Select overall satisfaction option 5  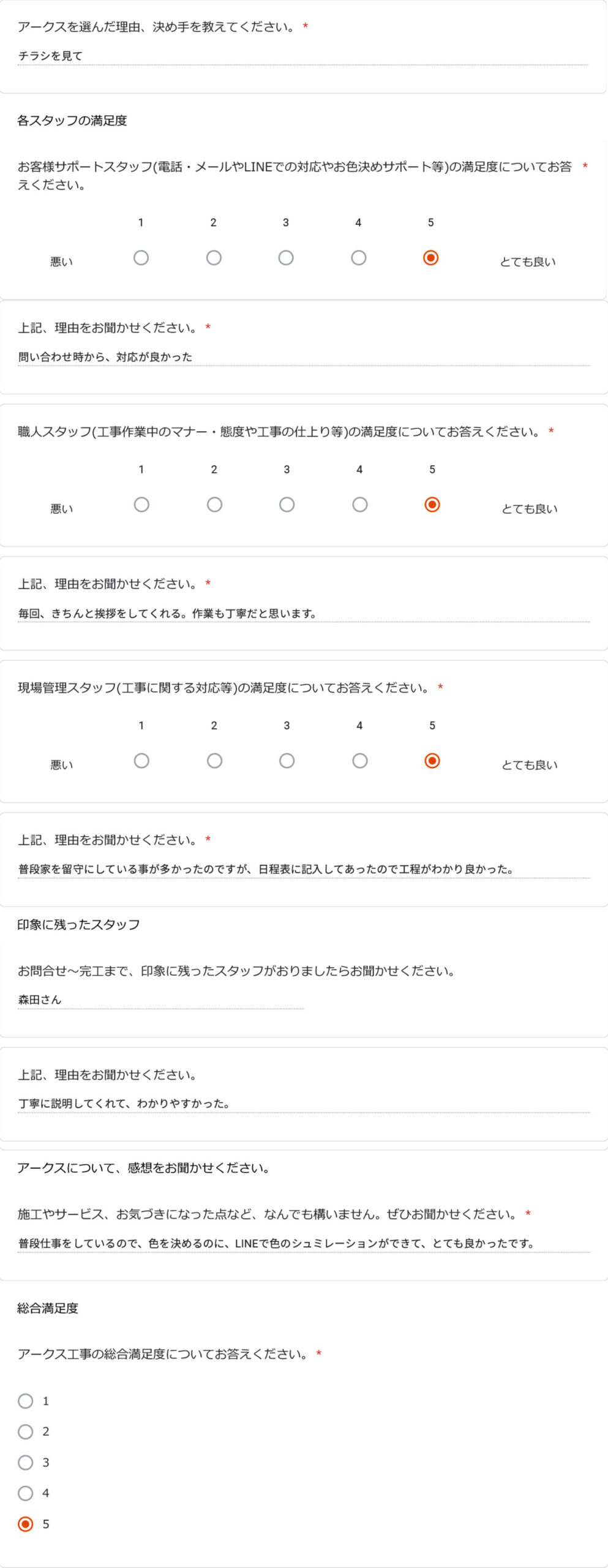click(x=26, y=1524)
